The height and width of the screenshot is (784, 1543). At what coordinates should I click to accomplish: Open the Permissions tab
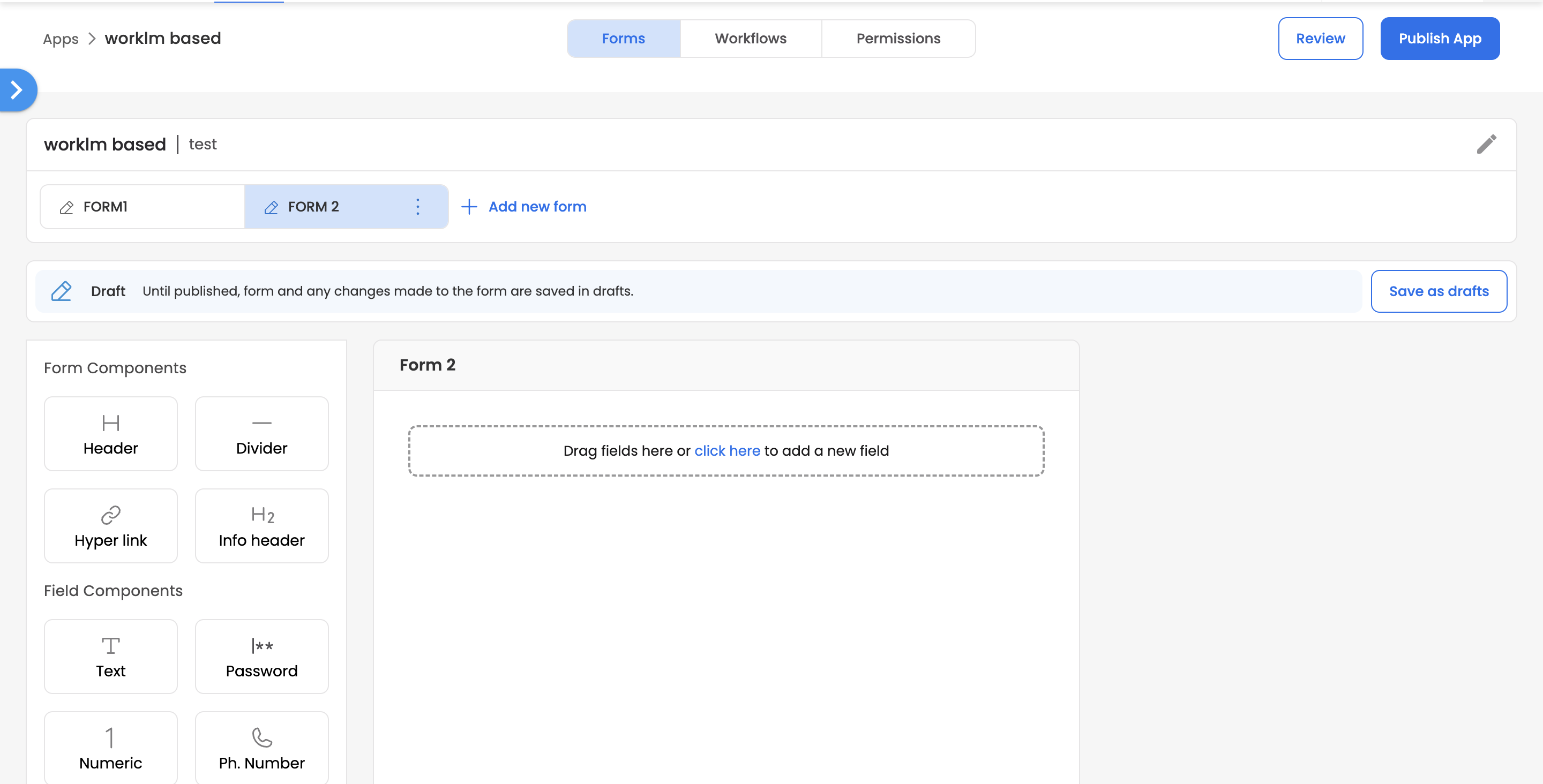(898, 39)
